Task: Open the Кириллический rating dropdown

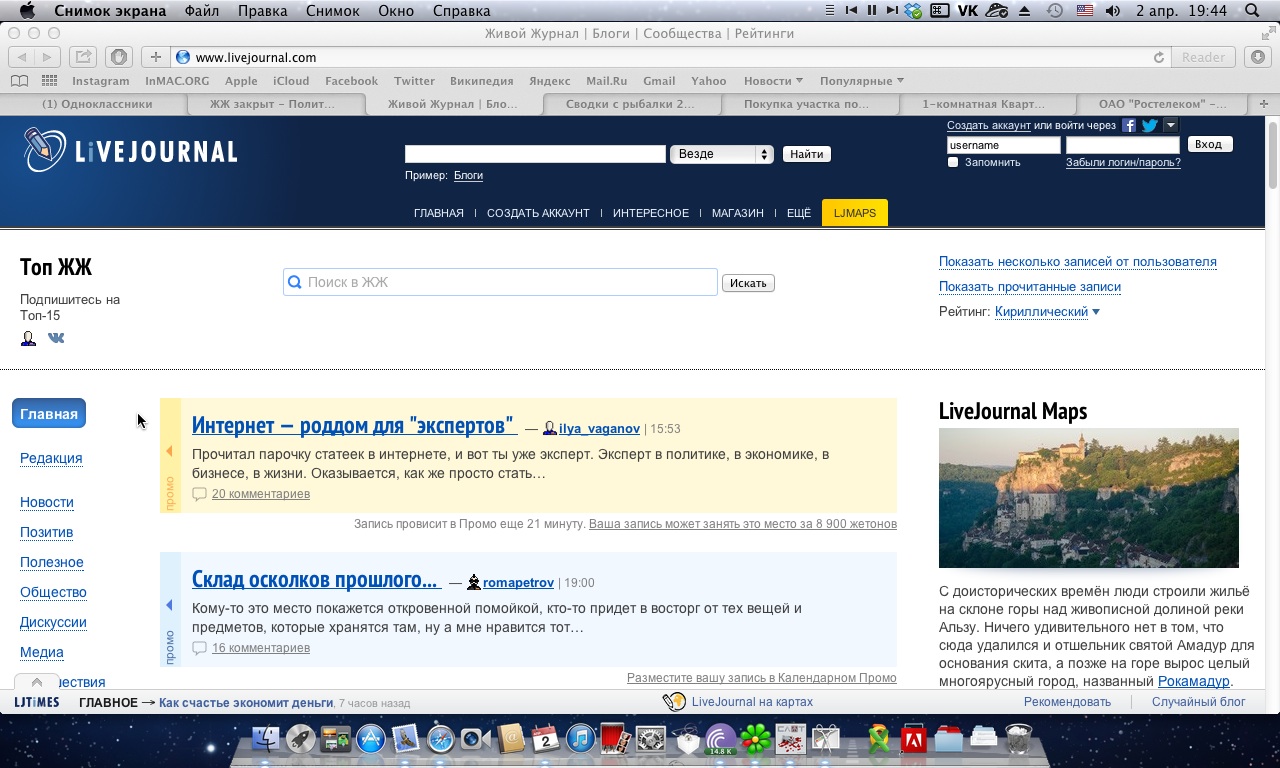Action: 1047,312
